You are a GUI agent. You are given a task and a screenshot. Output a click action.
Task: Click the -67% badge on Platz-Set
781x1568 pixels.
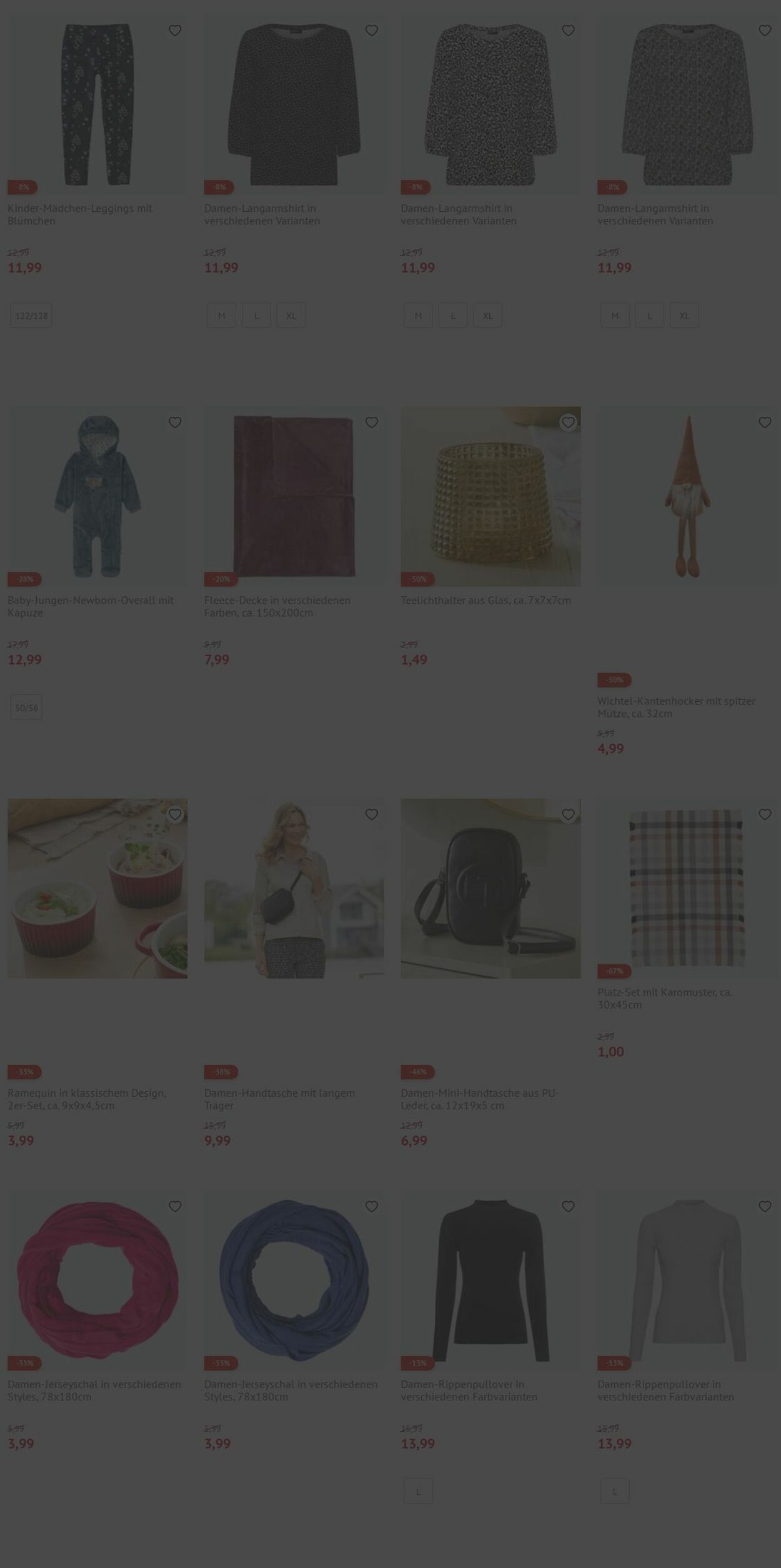614,971
